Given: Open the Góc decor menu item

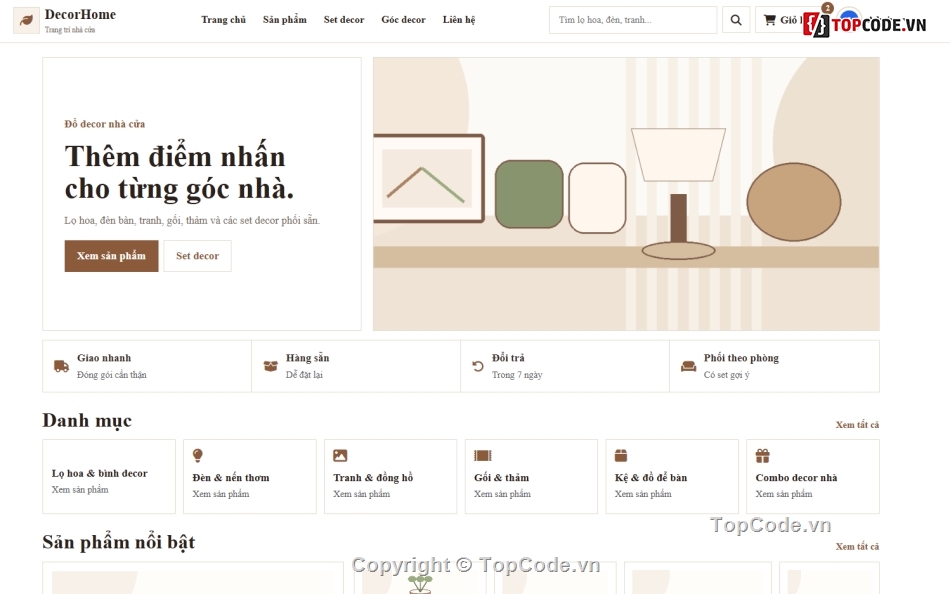Looking at the screenshot, I should click(x=404, y=20).
